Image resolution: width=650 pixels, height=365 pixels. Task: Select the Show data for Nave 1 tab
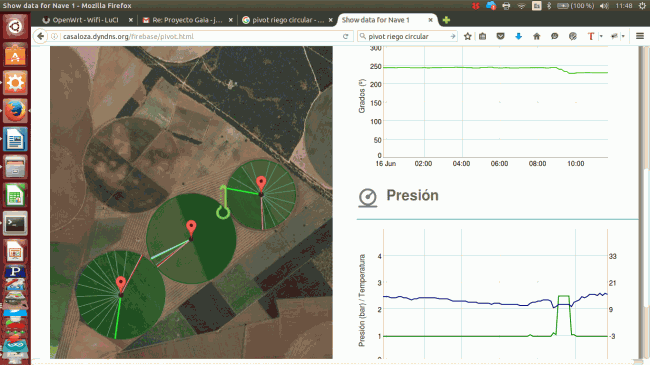click(376, 20)
